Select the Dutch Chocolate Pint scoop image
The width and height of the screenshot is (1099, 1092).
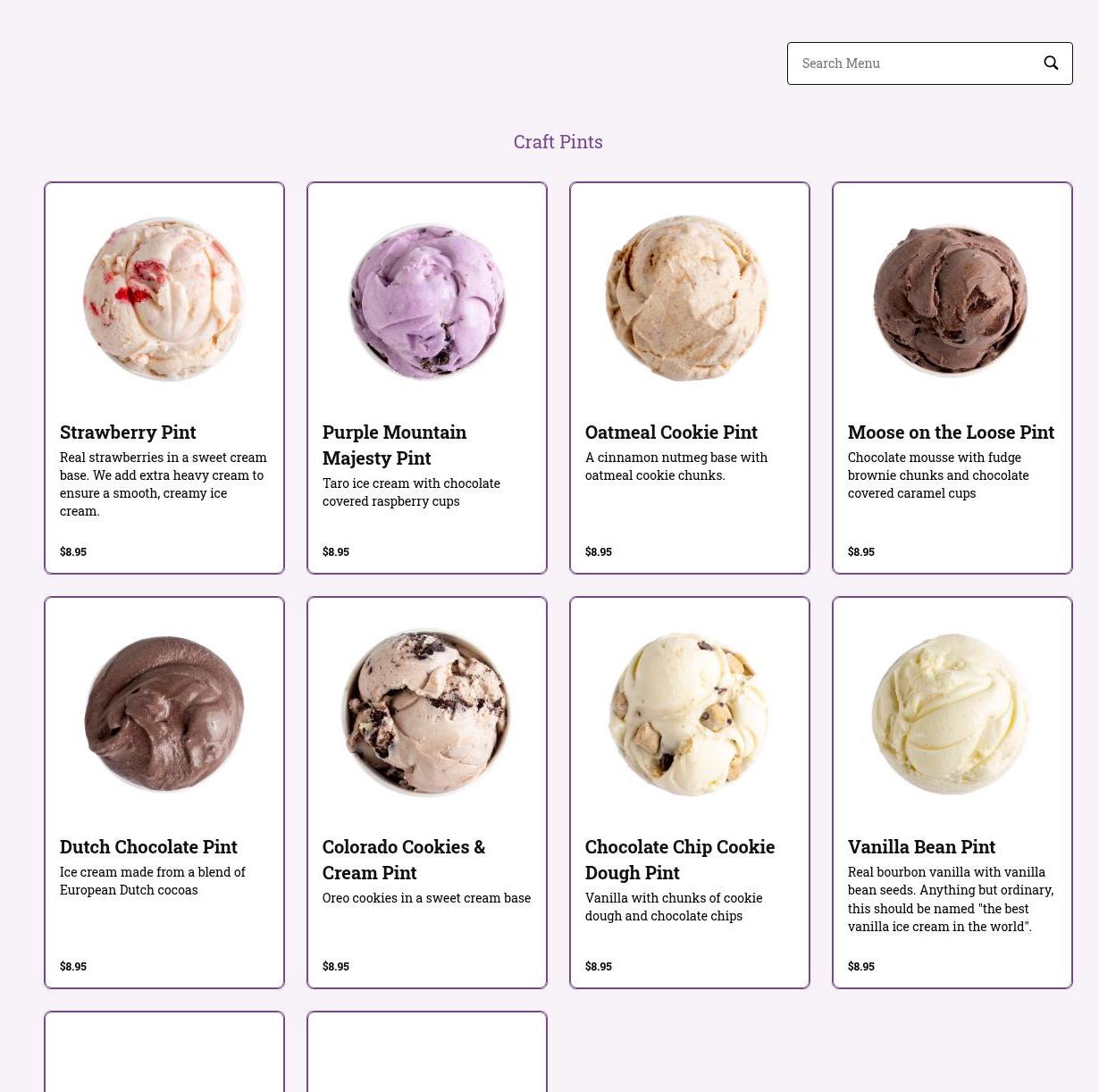164,712
